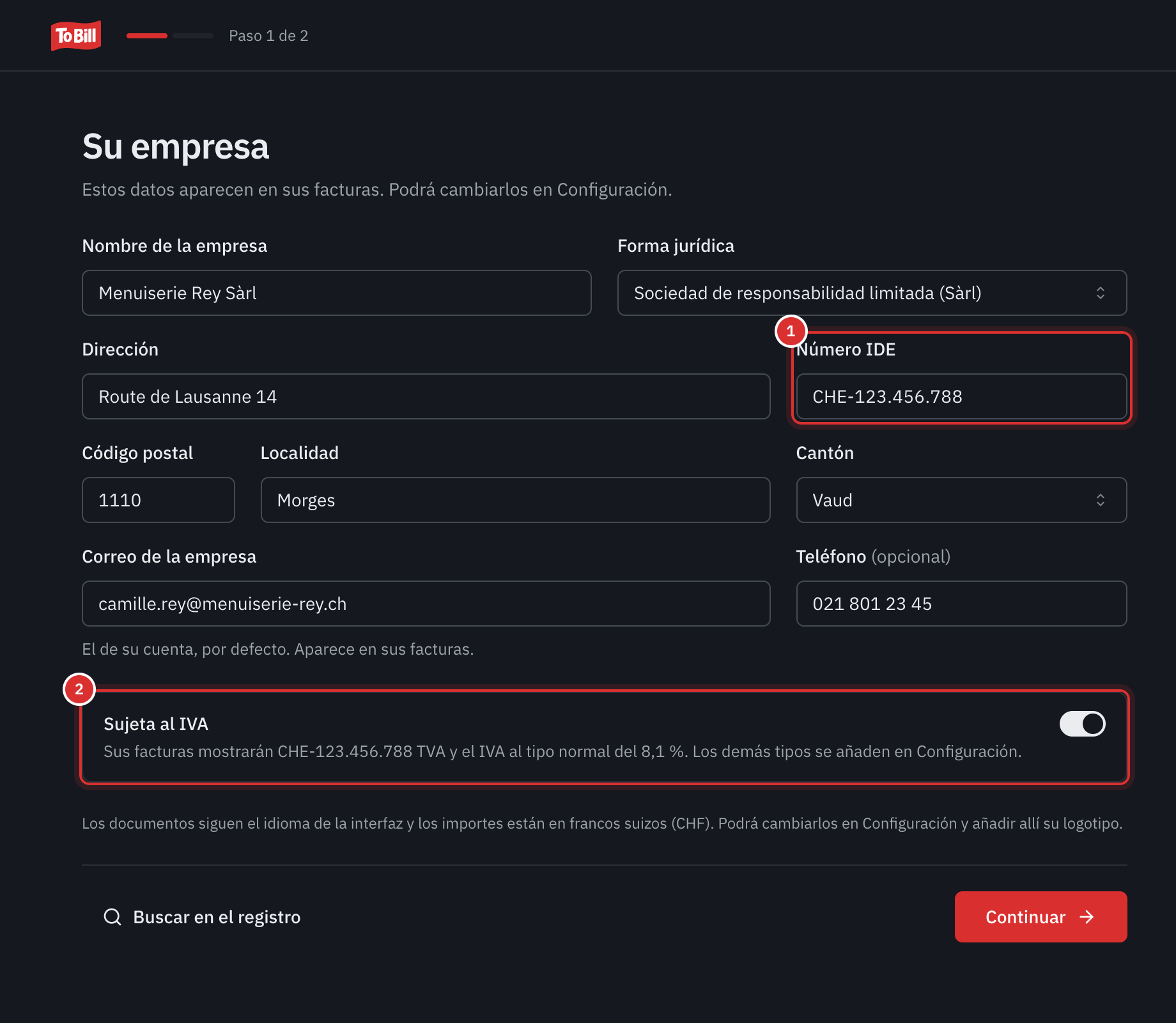1176x1023 pixels.
Task: Click the "Sujeta al IVA" label
Action: pyautogui.click(x=156, y=724)
